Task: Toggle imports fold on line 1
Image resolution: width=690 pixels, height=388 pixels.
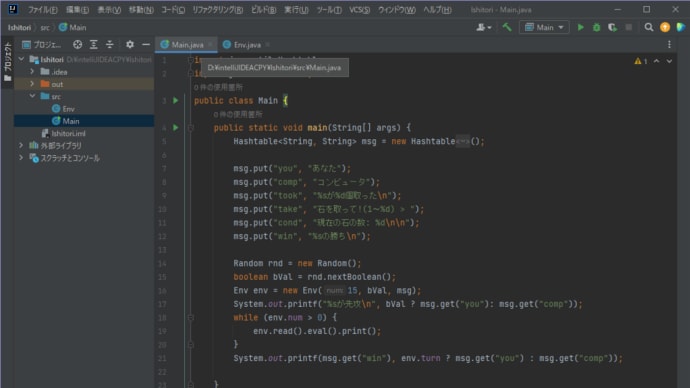Action: click(x=191, y=60)
